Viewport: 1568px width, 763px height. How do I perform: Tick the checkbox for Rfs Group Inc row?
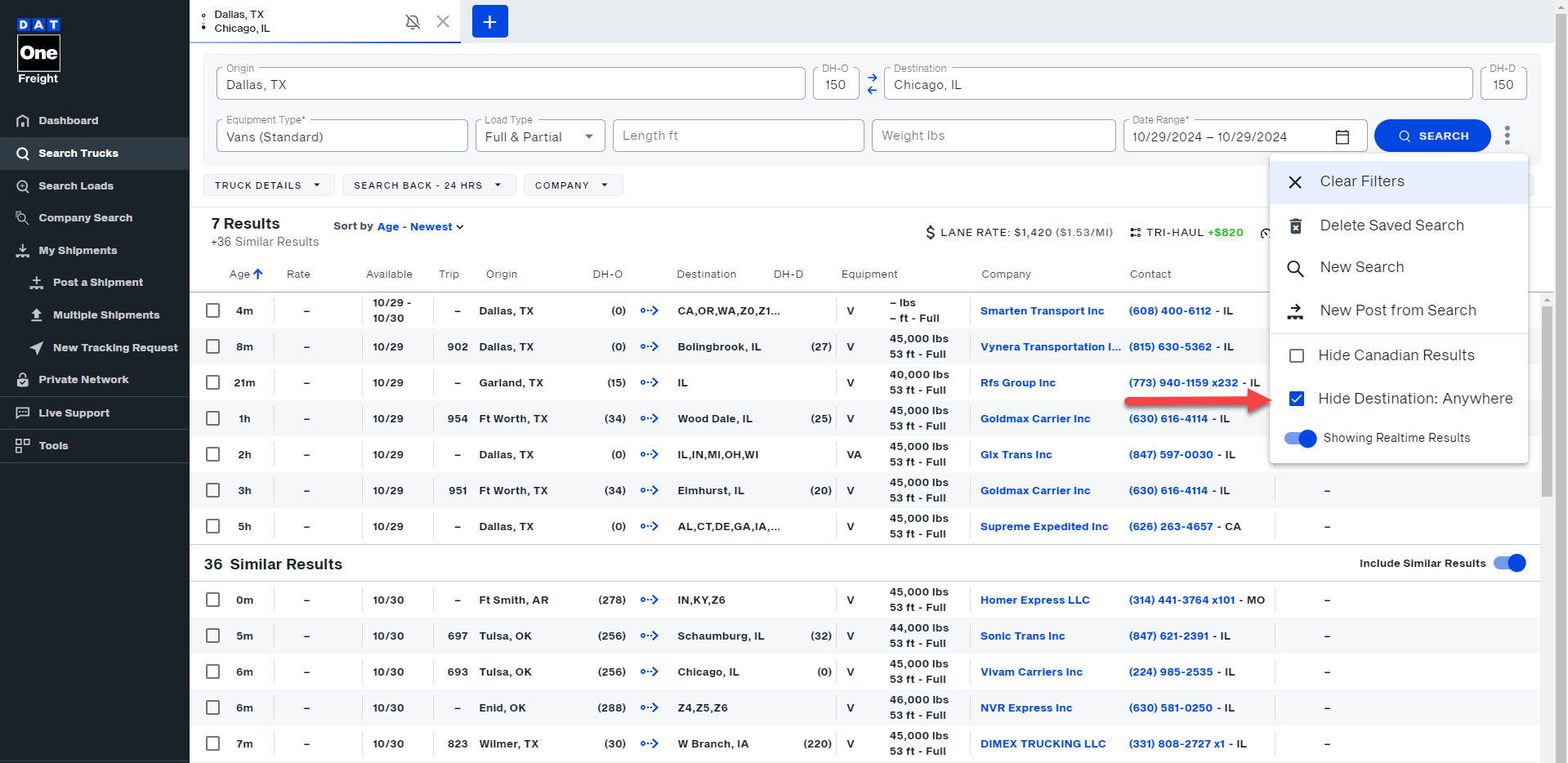[x=213, y=382]
